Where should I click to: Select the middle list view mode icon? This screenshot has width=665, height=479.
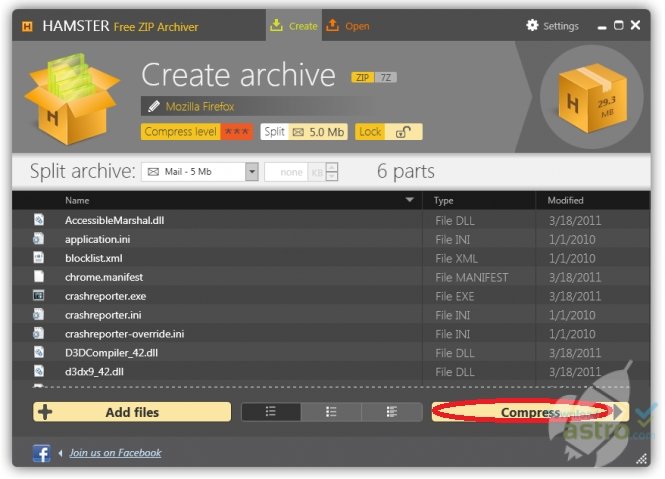(331, 412)
